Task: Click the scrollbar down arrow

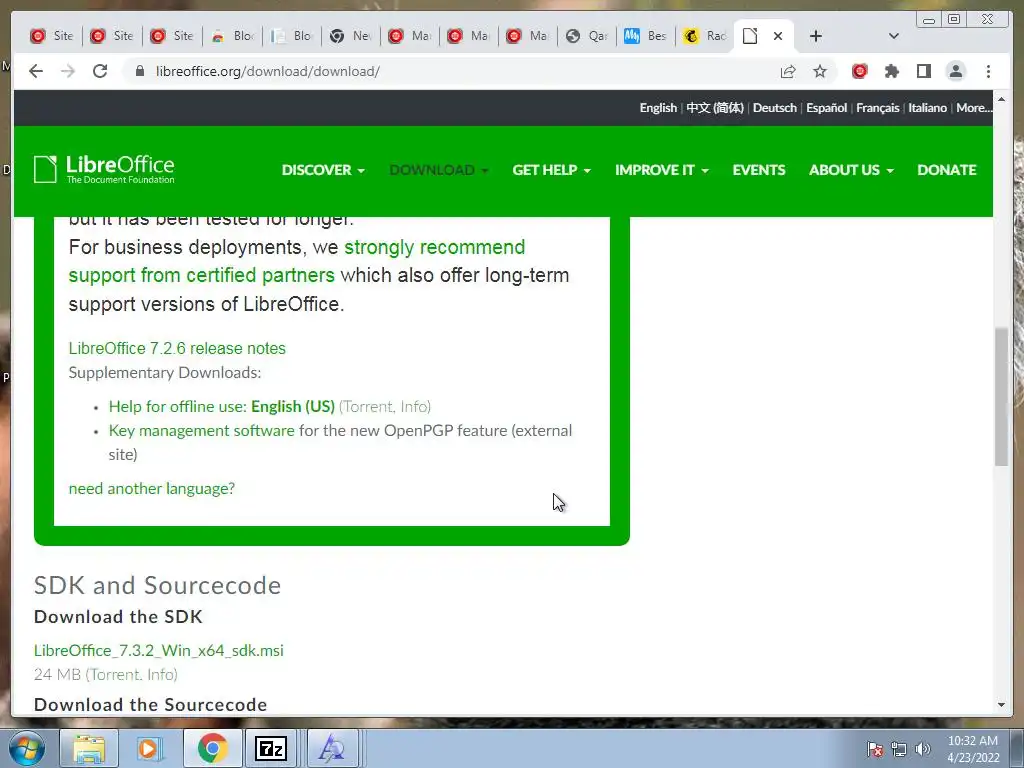Action: [x=1002, y=705]
